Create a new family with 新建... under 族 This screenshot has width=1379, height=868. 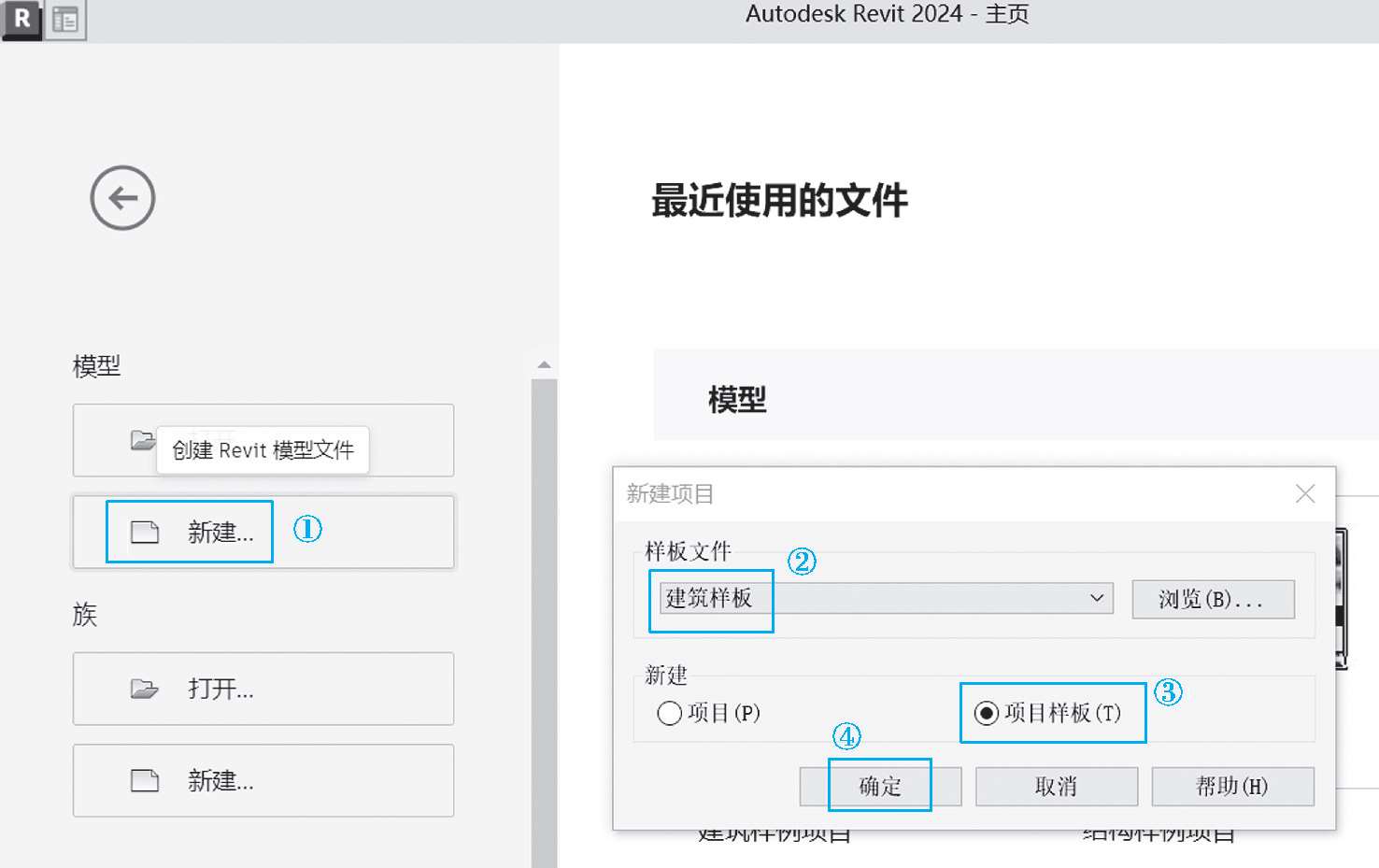pyautogui.click(x=263, y=780)
